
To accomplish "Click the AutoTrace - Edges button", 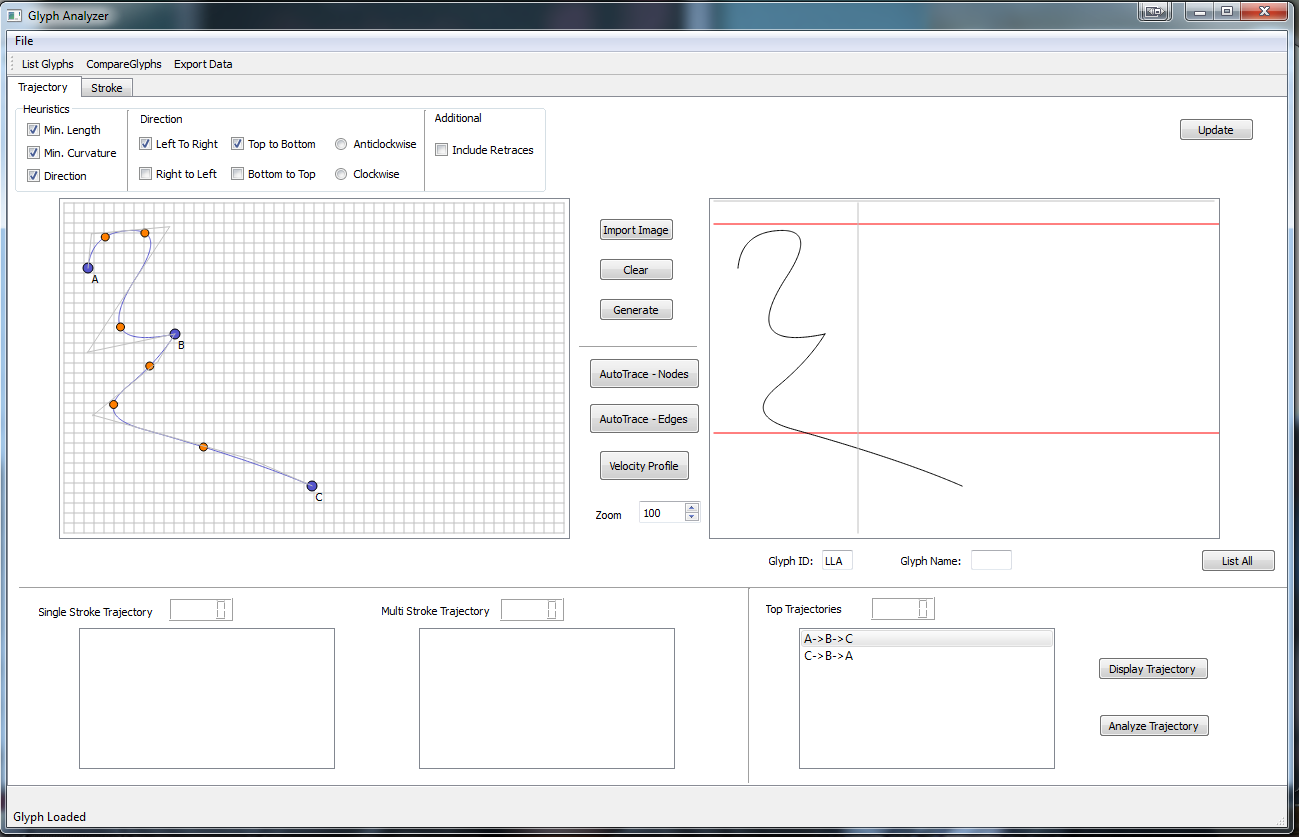I will (644, 419).
